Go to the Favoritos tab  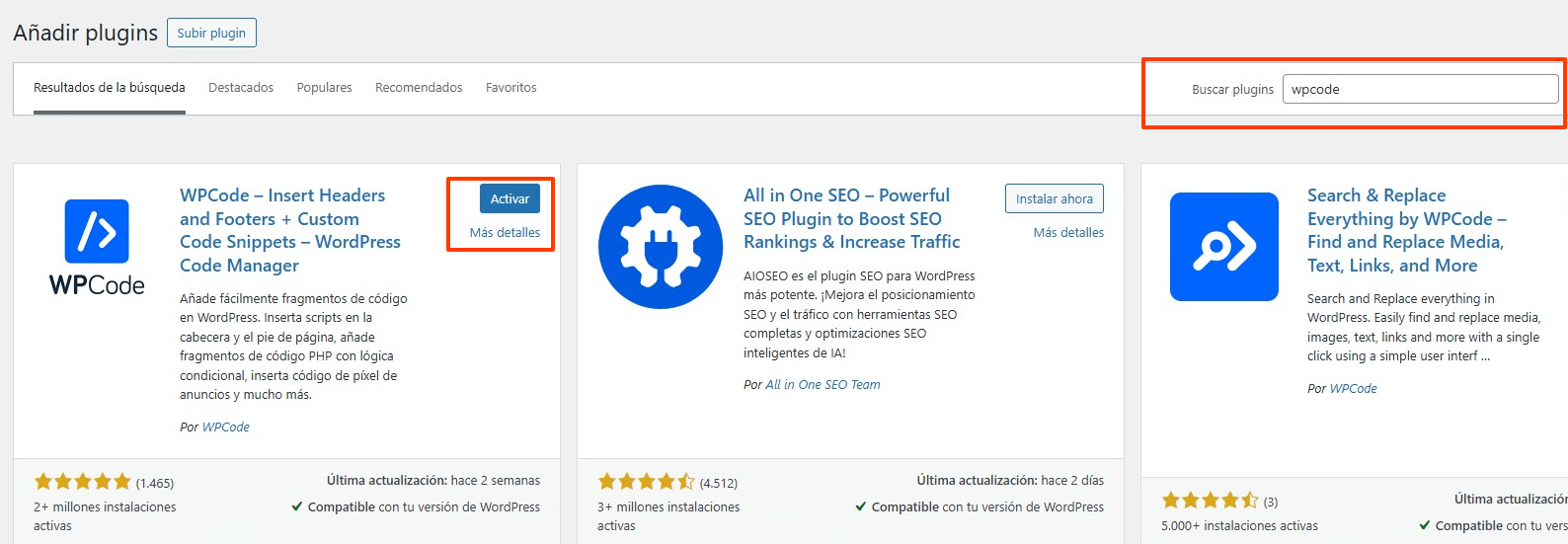(x=510, y=88)
